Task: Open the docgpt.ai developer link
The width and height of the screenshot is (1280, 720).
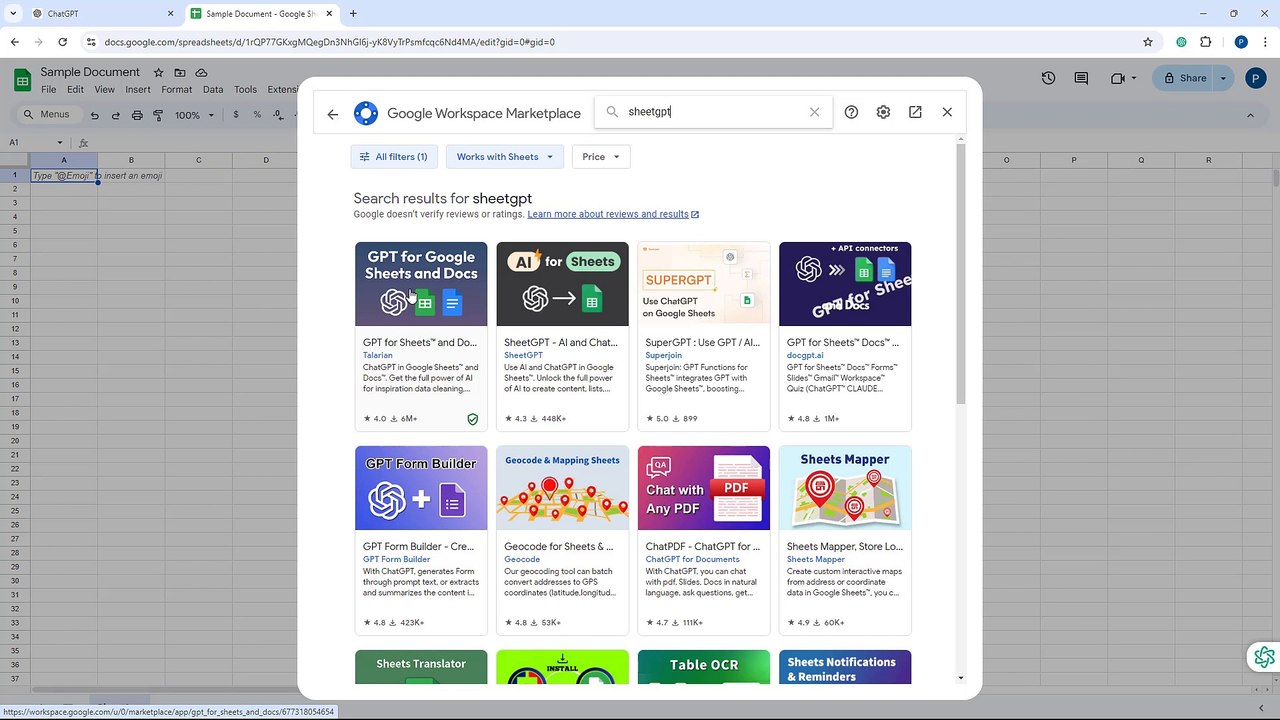Action: (x=805, y=355)
